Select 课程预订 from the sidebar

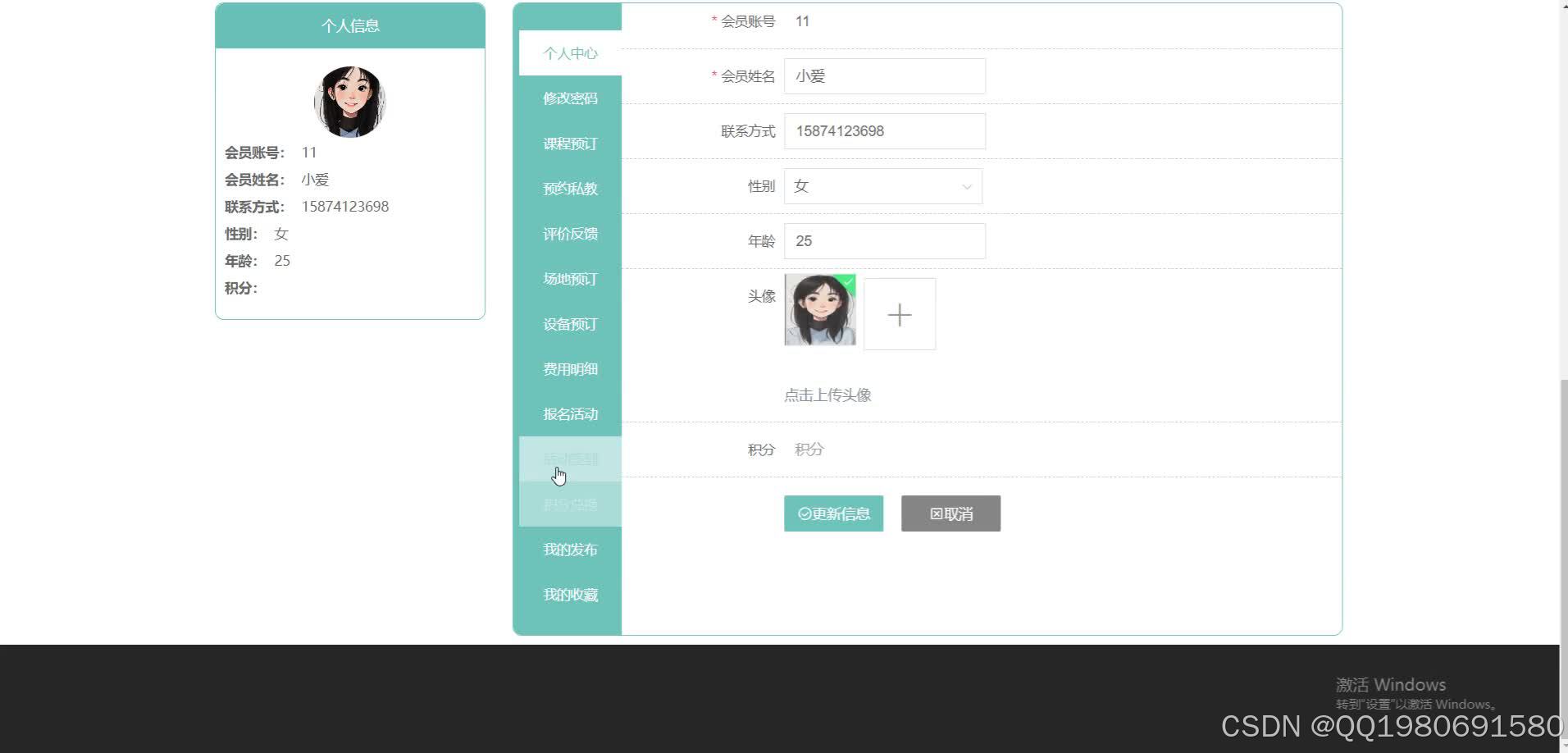coord(571,144)
